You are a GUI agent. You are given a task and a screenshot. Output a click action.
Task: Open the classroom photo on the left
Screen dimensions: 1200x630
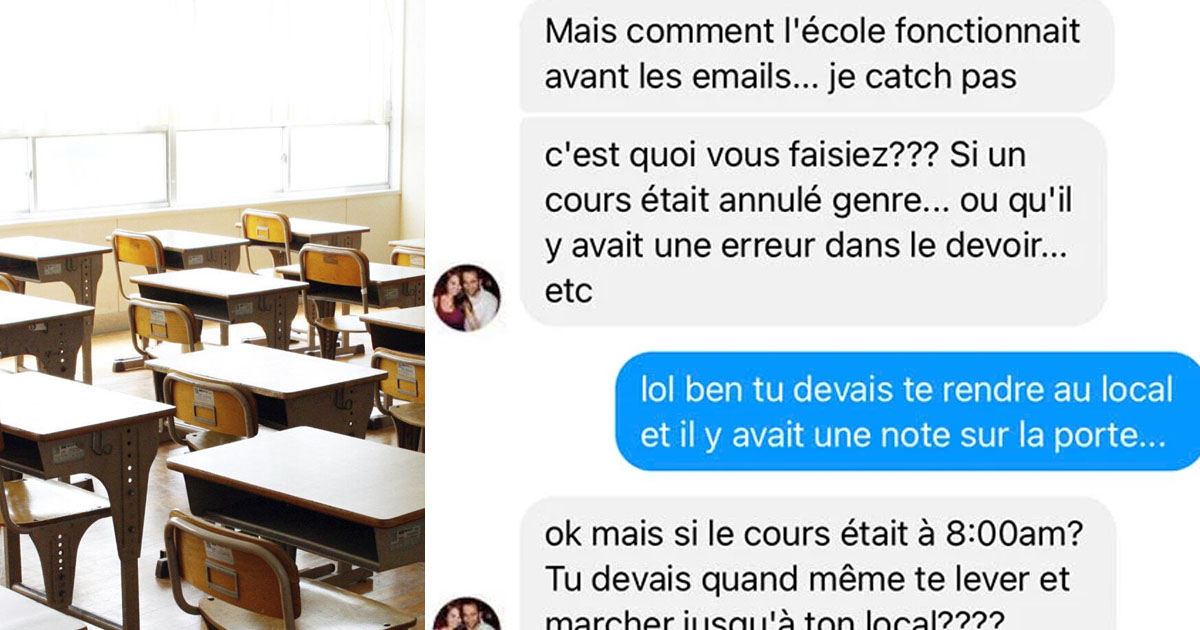(212, 315)
